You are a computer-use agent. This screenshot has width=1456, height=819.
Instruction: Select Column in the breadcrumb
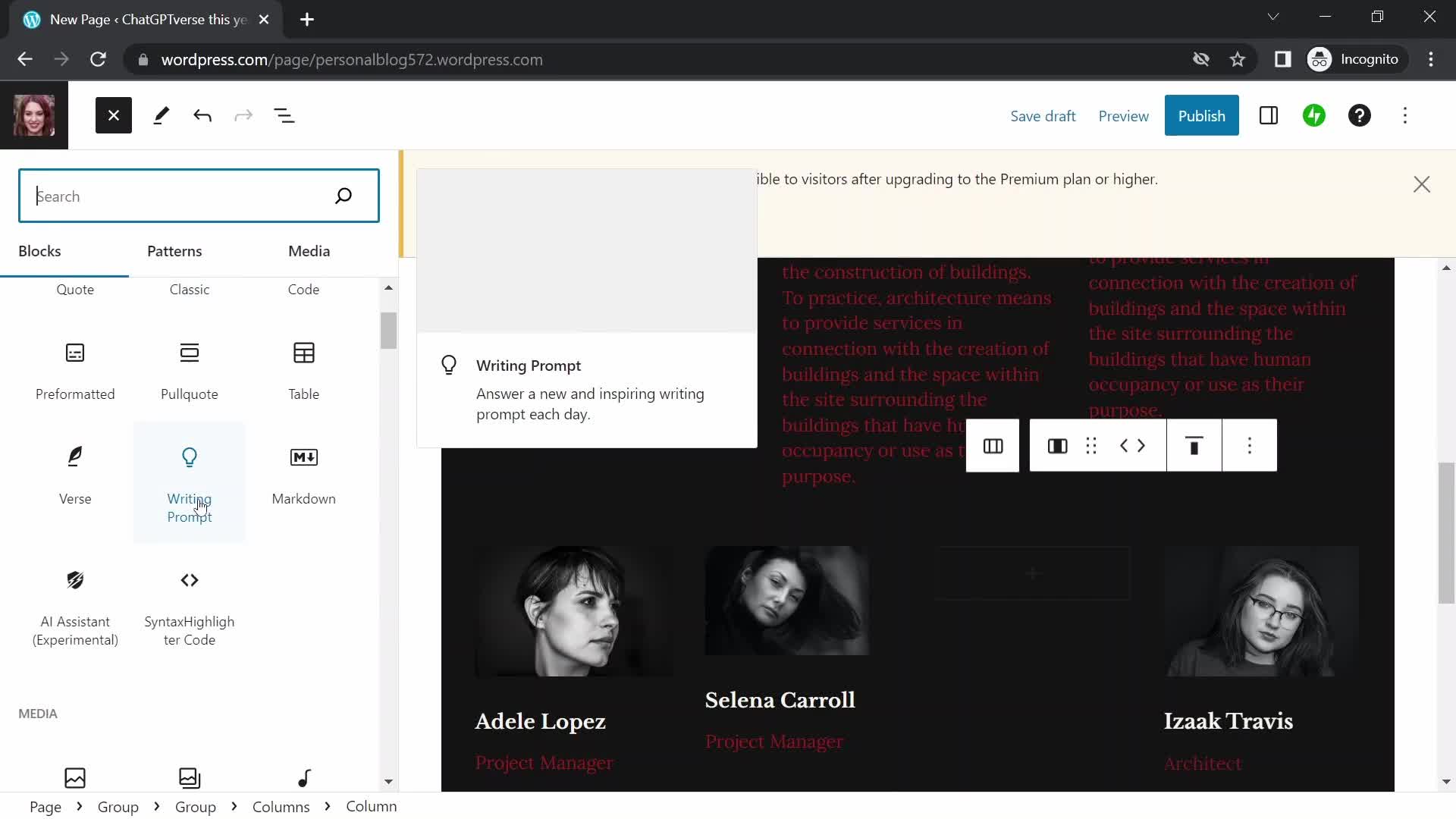[372, 806]
